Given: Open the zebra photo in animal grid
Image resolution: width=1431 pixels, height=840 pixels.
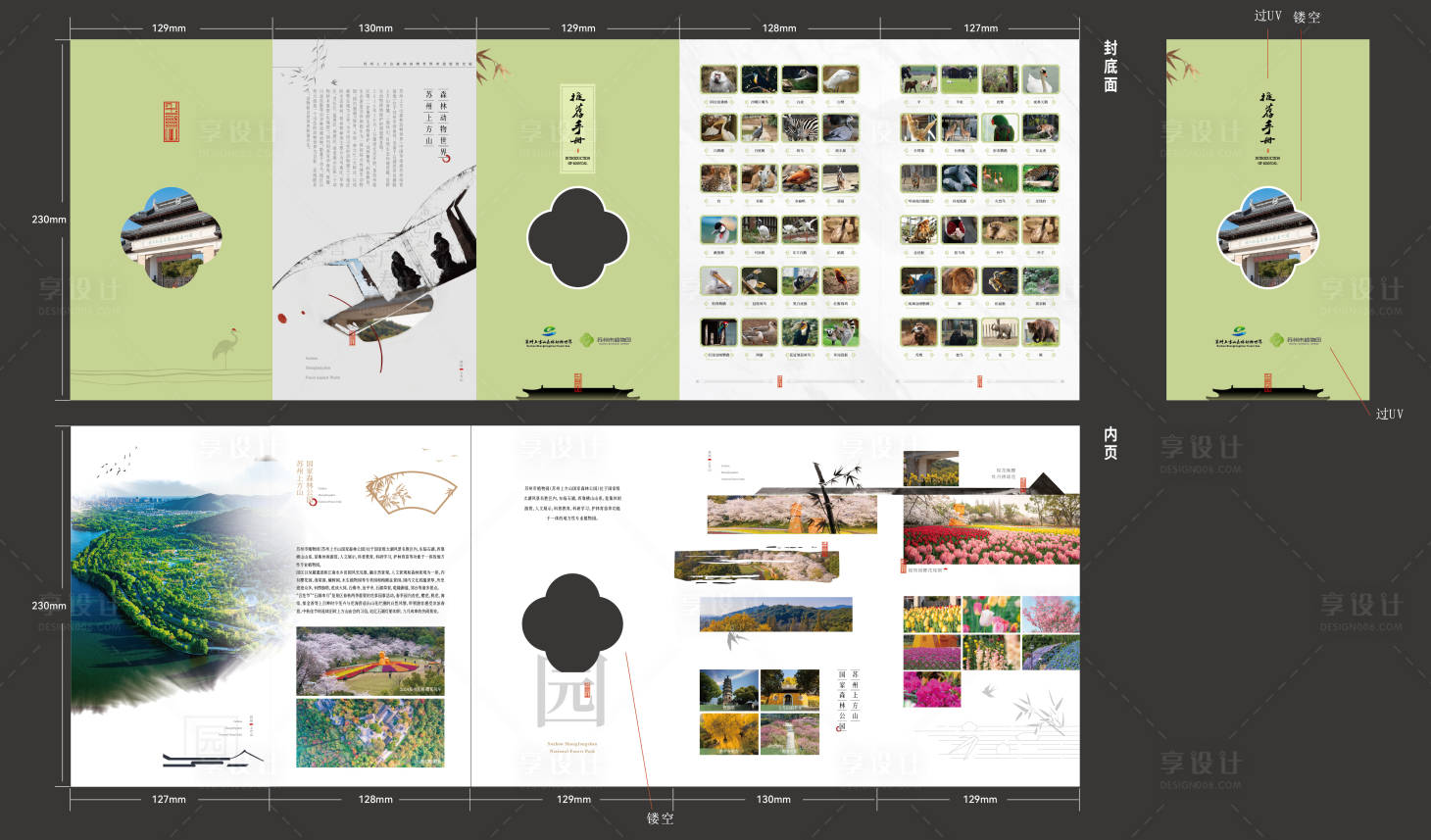Looking at the screenshot, I should tap(800, 128).
